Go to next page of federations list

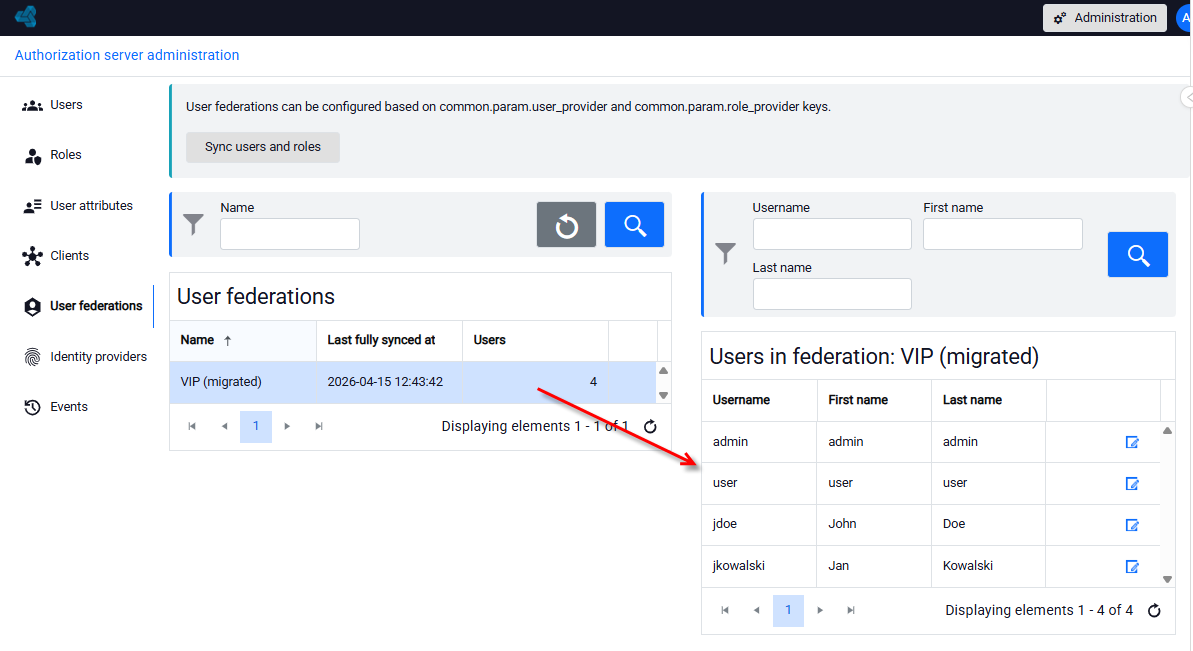(x=287, y=427)
